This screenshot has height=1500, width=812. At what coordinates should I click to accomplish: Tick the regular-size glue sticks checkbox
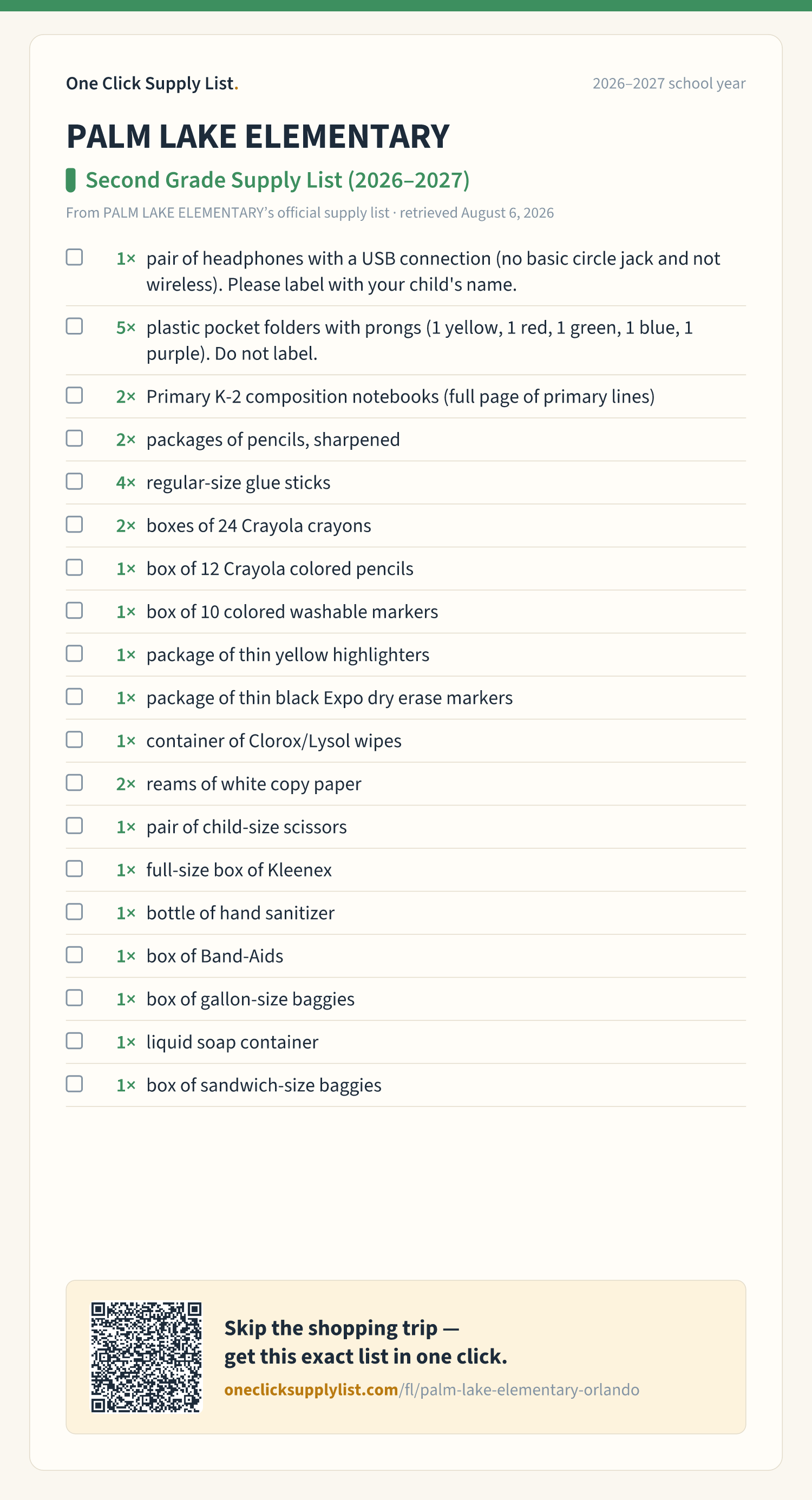click(x=74, y=481)
